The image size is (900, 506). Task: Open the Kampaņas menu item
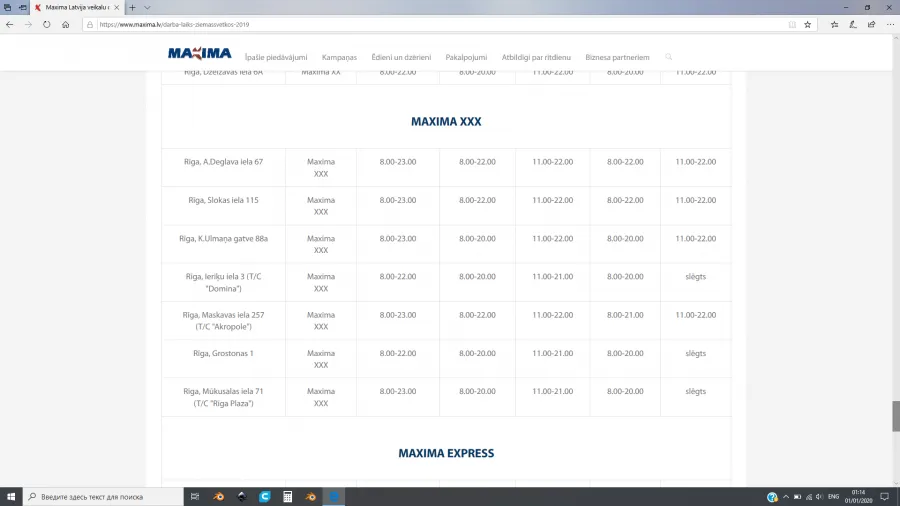tap(339, 57)
